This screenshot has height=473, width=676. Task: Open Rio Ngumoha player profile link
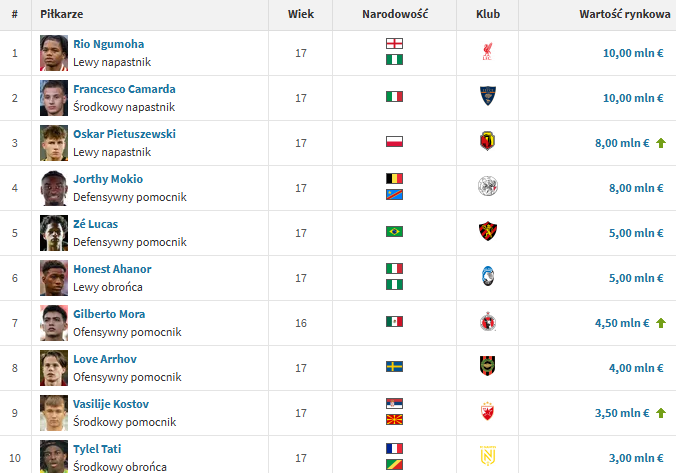coord(108,44)
